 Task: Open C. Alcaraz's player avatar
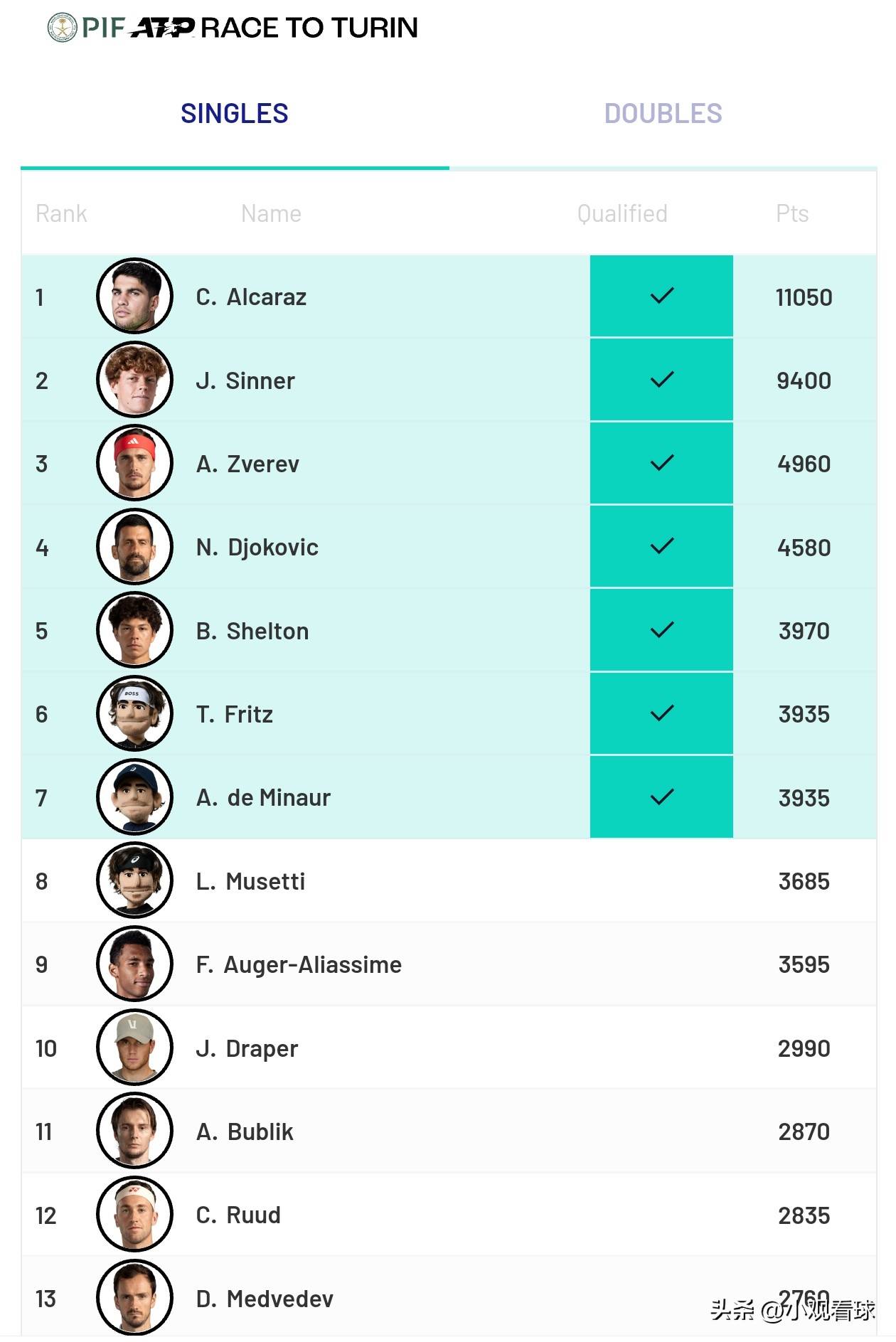click(134, 296)
